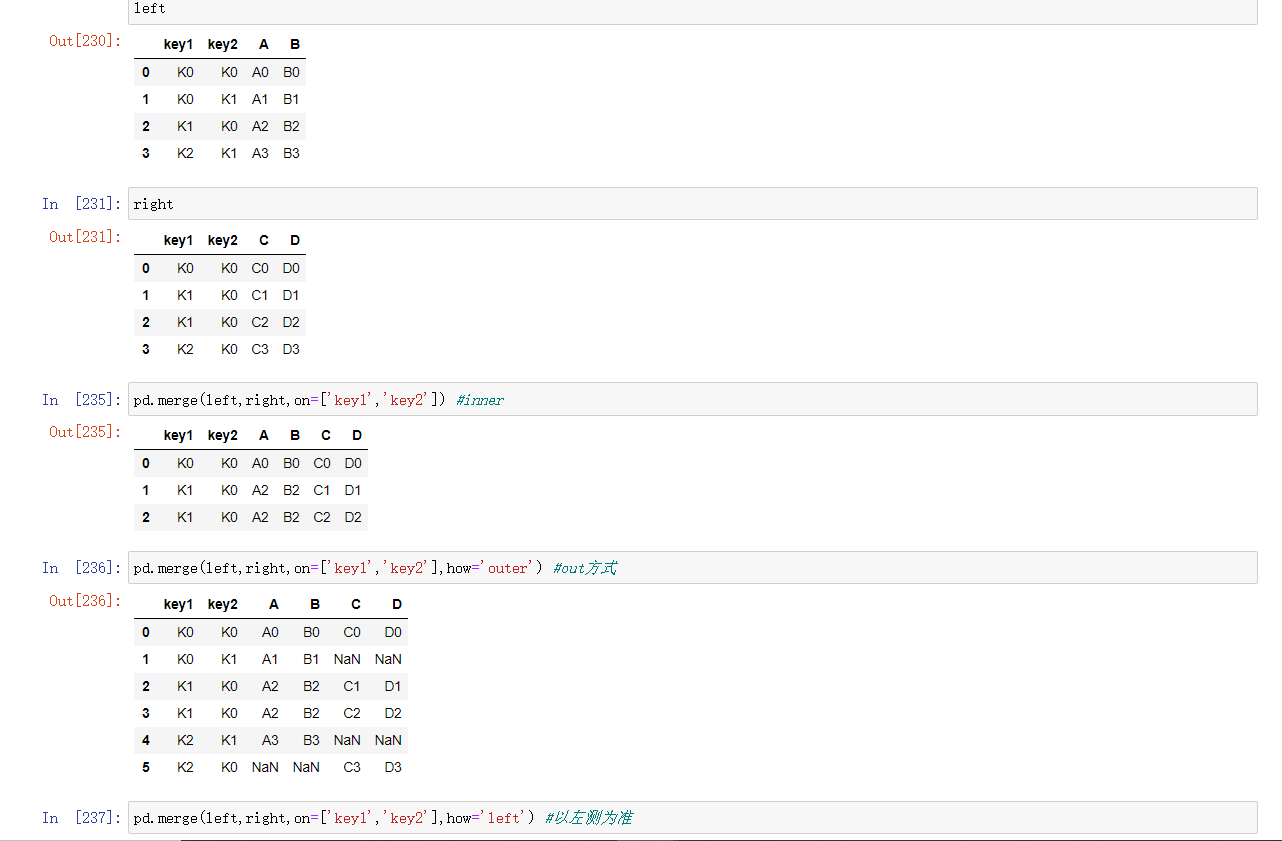Click the key2 header in Out[235] table
1282x841 pixels.
coord(223,436)
